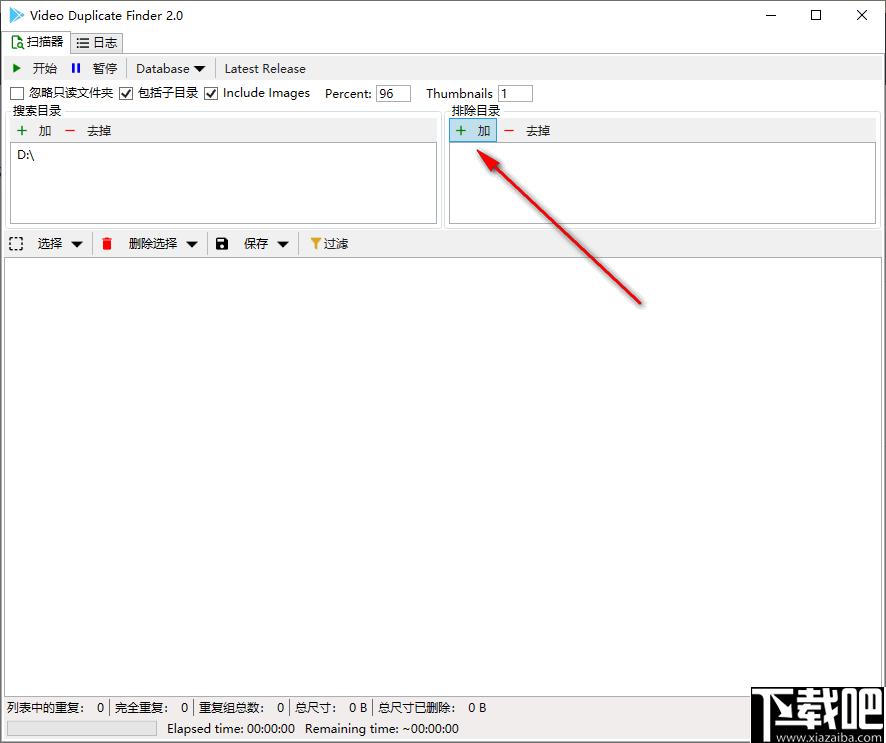Start scan with green play icon
Screen dimensions: 886x743
[x=17, y=68]
